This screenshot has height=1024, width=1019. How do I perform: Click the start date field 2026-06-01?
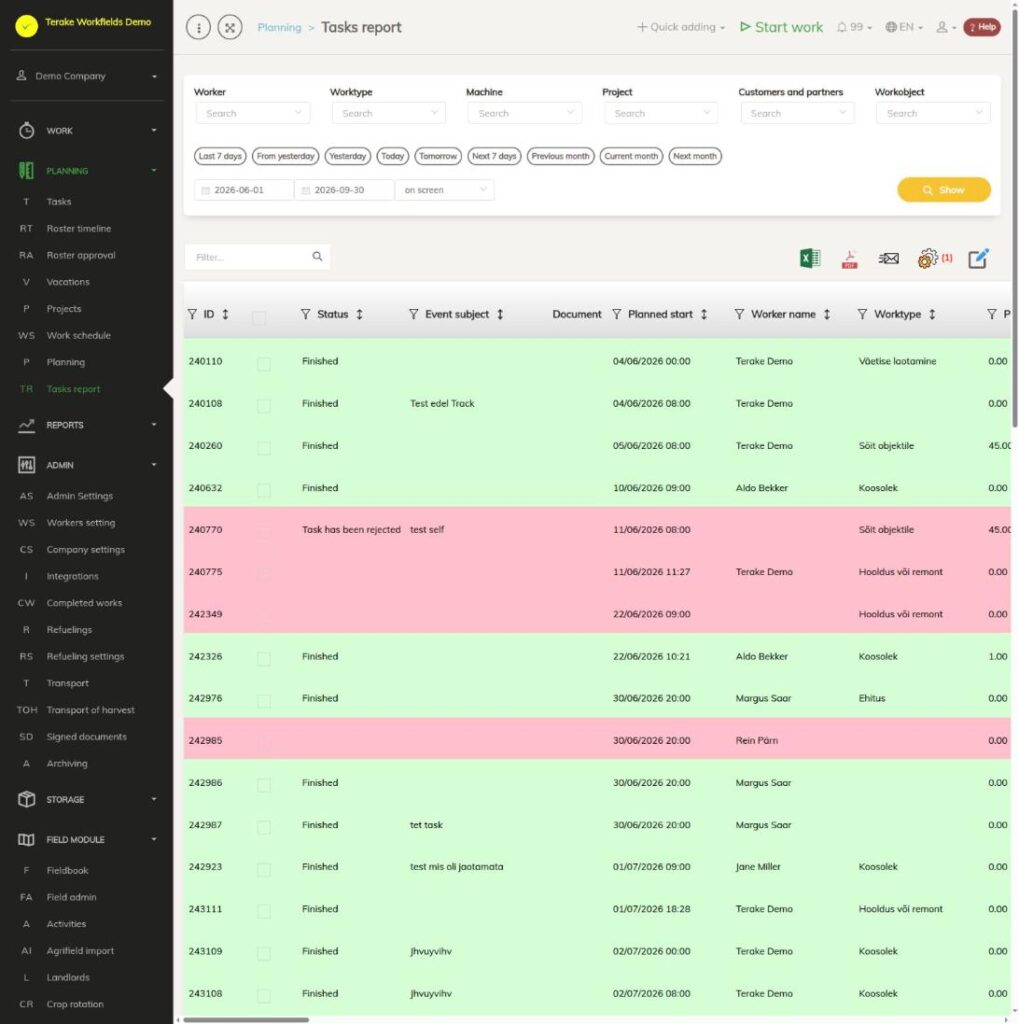pyautogui.click(x=244, y=190)
